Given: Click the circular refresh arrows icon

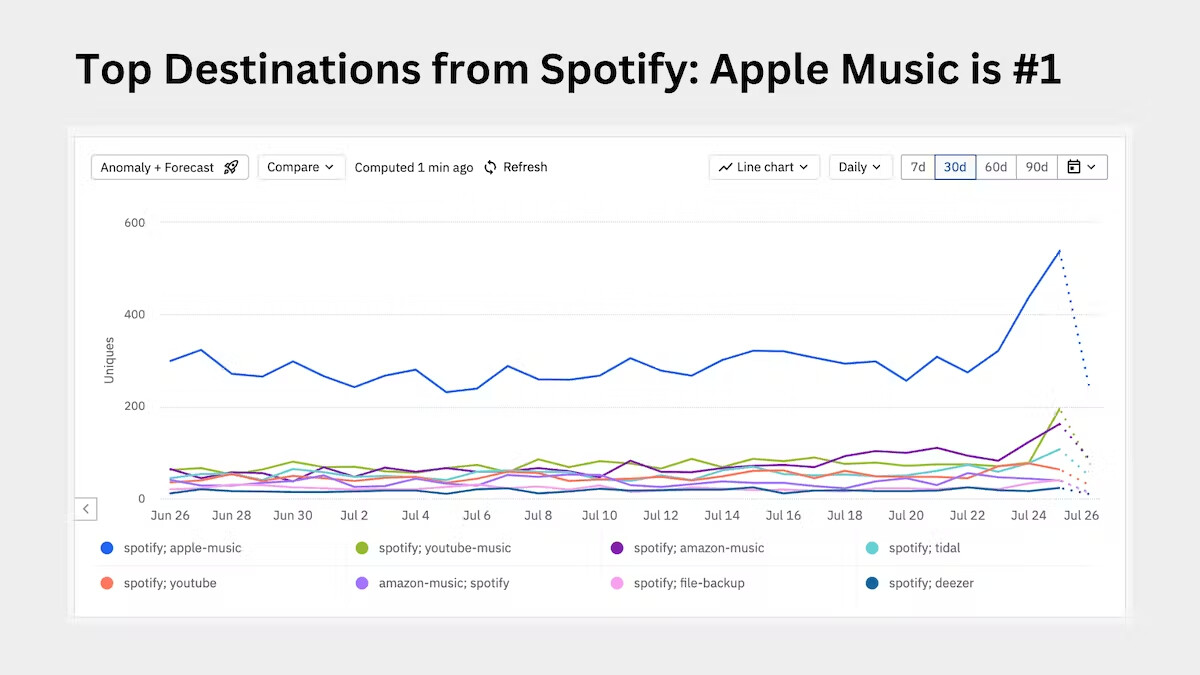Looking at the screenshot, I should point(490,167).
